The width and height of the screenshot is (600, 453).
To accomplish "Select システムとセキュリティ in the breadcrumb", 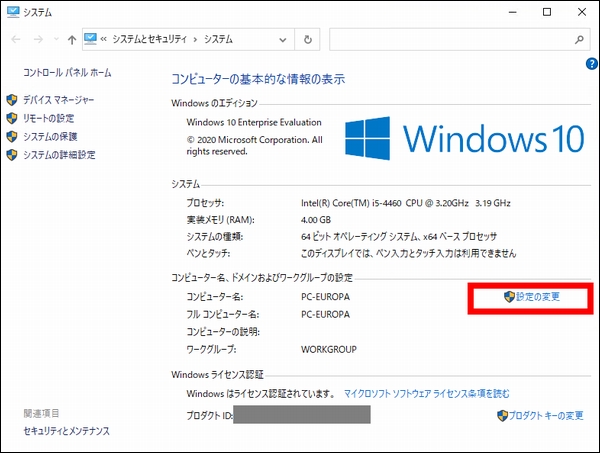I will point(150,39).
